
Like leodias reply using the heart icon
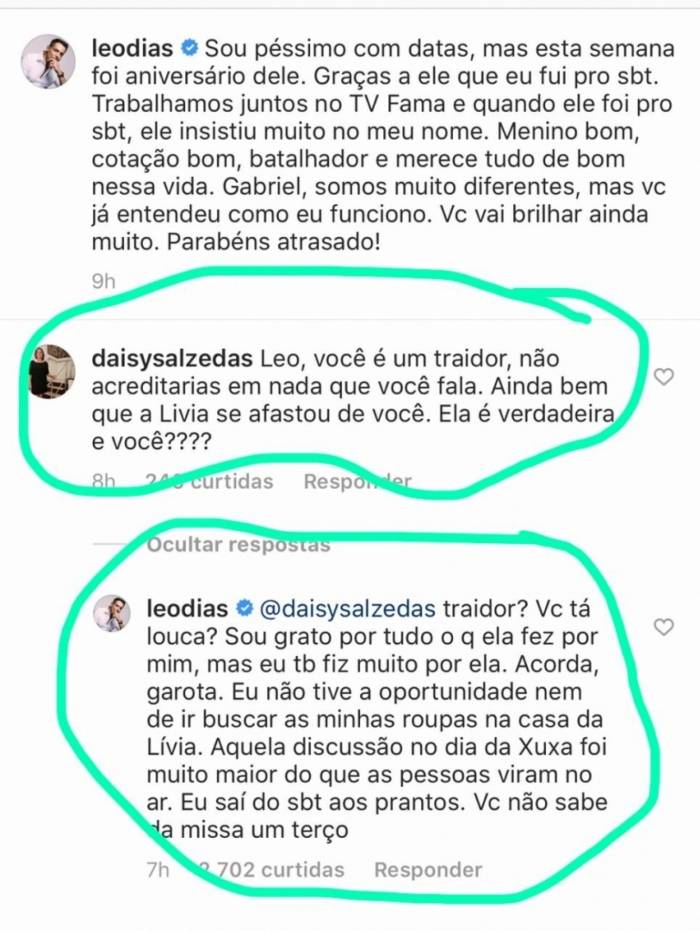point(663,627)
